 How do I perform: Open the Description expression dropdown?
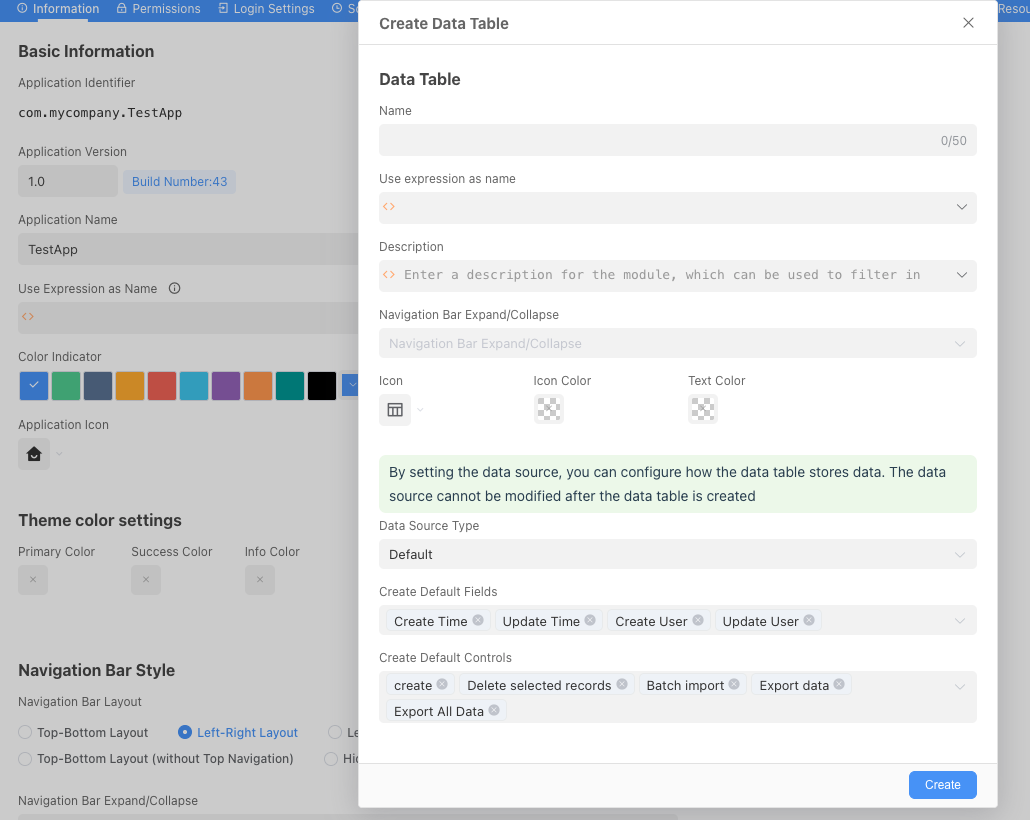point(959,274)
